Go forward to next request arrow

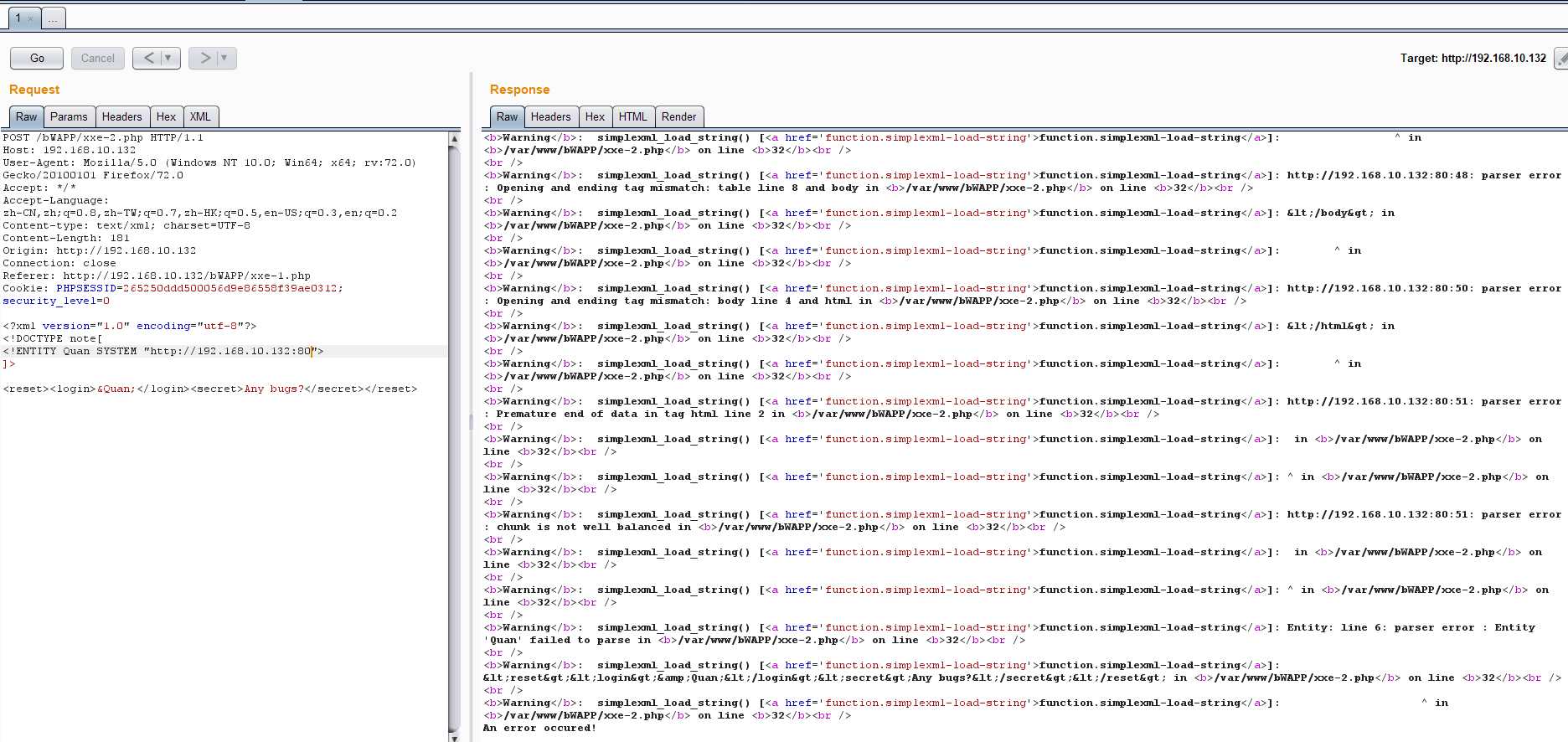pos(204,58)
